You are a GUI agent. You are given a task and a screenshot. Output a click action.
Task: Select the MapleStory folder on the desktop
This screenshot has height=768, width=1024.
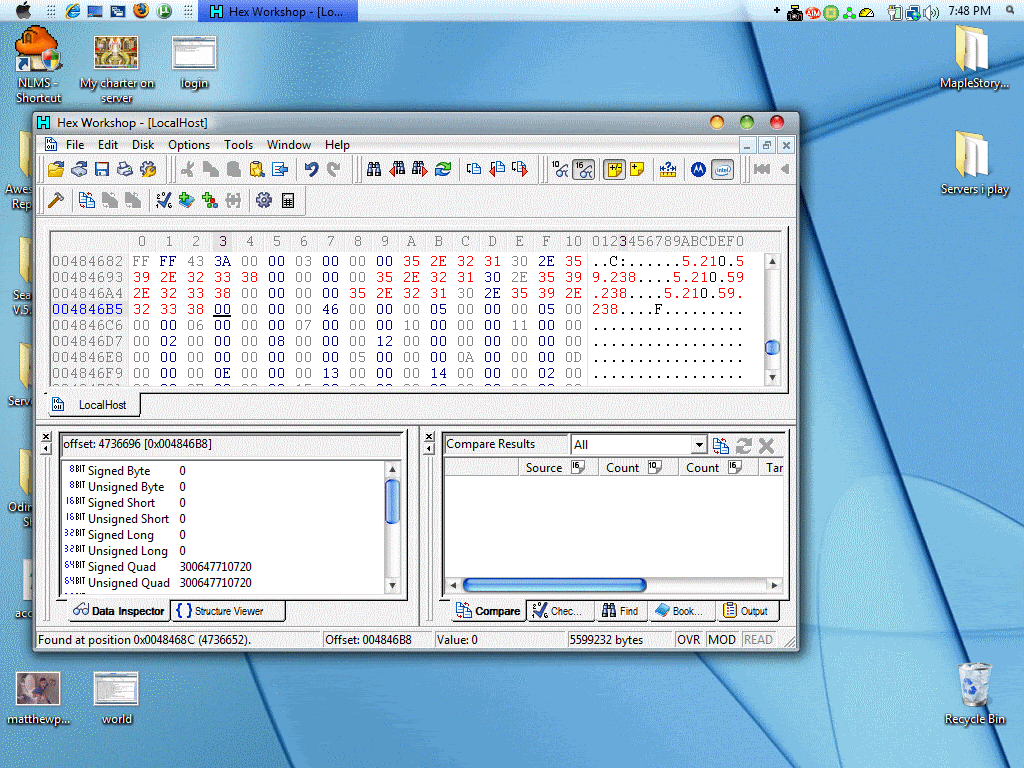[x=974, y=57]
